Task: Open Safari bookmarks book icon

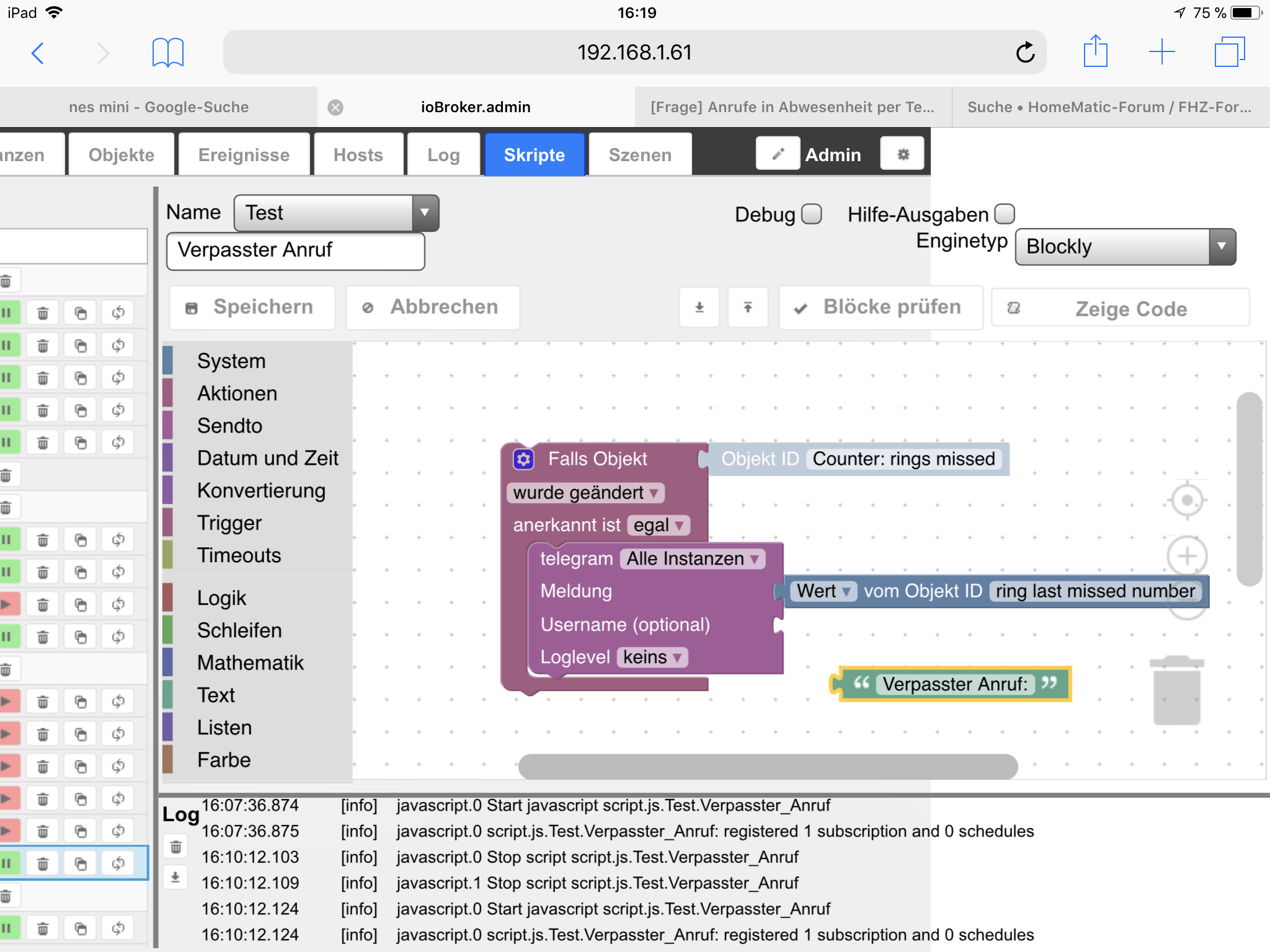Action: click(168, 53)
